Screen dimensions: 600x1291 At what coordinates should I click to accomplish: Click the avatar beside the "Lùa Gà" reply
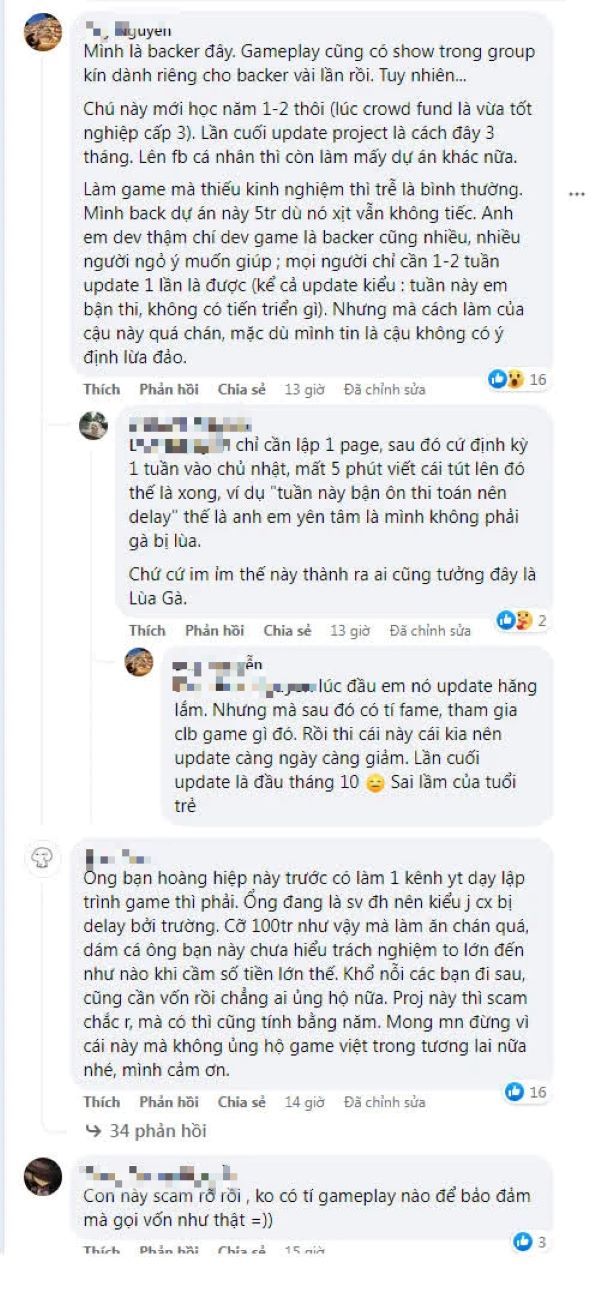pyautogui.click(x=93, y=425)
